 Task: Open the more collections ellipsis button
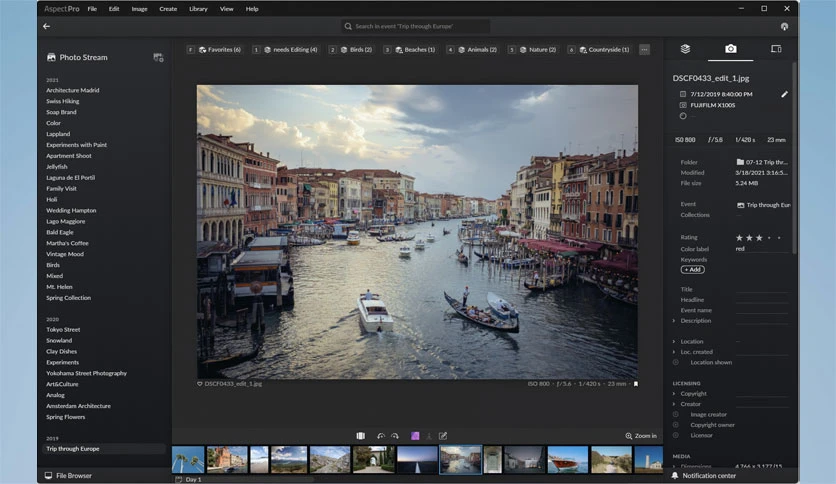pos(644,50)
